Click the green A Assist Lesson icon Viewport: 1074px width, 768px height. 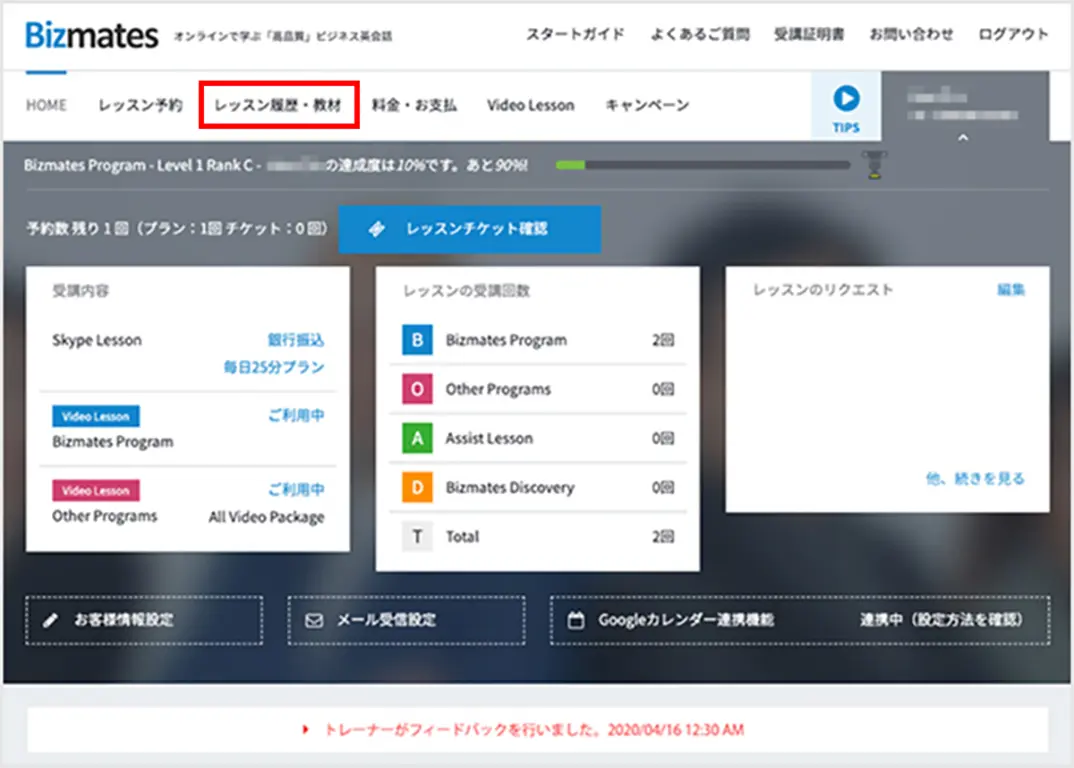(417, 438)
